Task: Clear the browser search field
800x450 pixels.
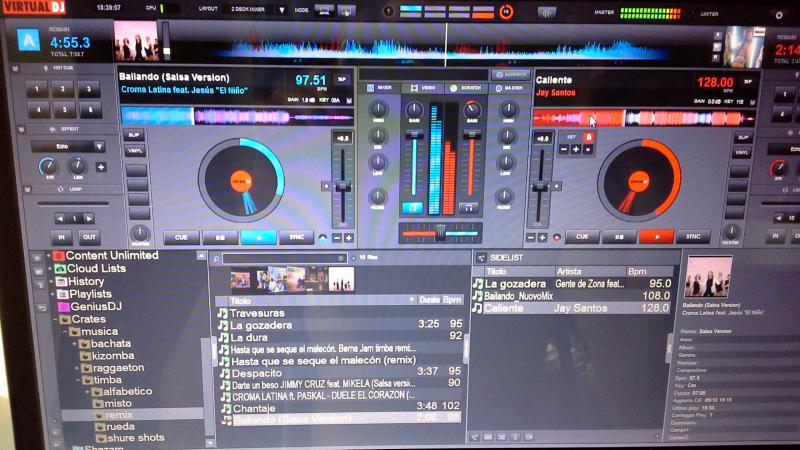Action: pyautogui.click(x=341, y=258)
